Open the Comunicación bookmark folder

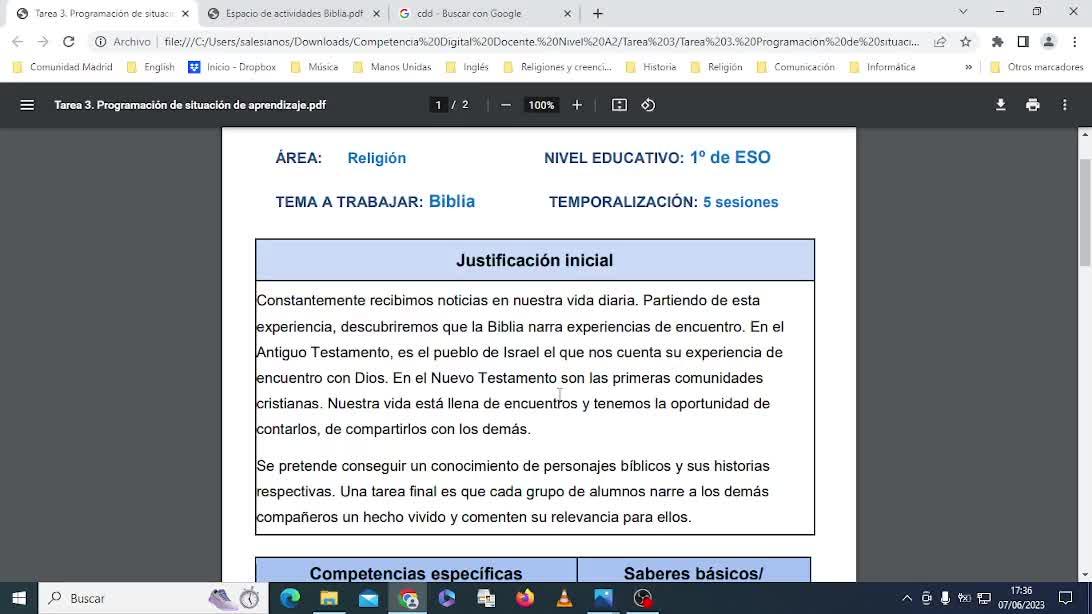click(x=796, y=67)
